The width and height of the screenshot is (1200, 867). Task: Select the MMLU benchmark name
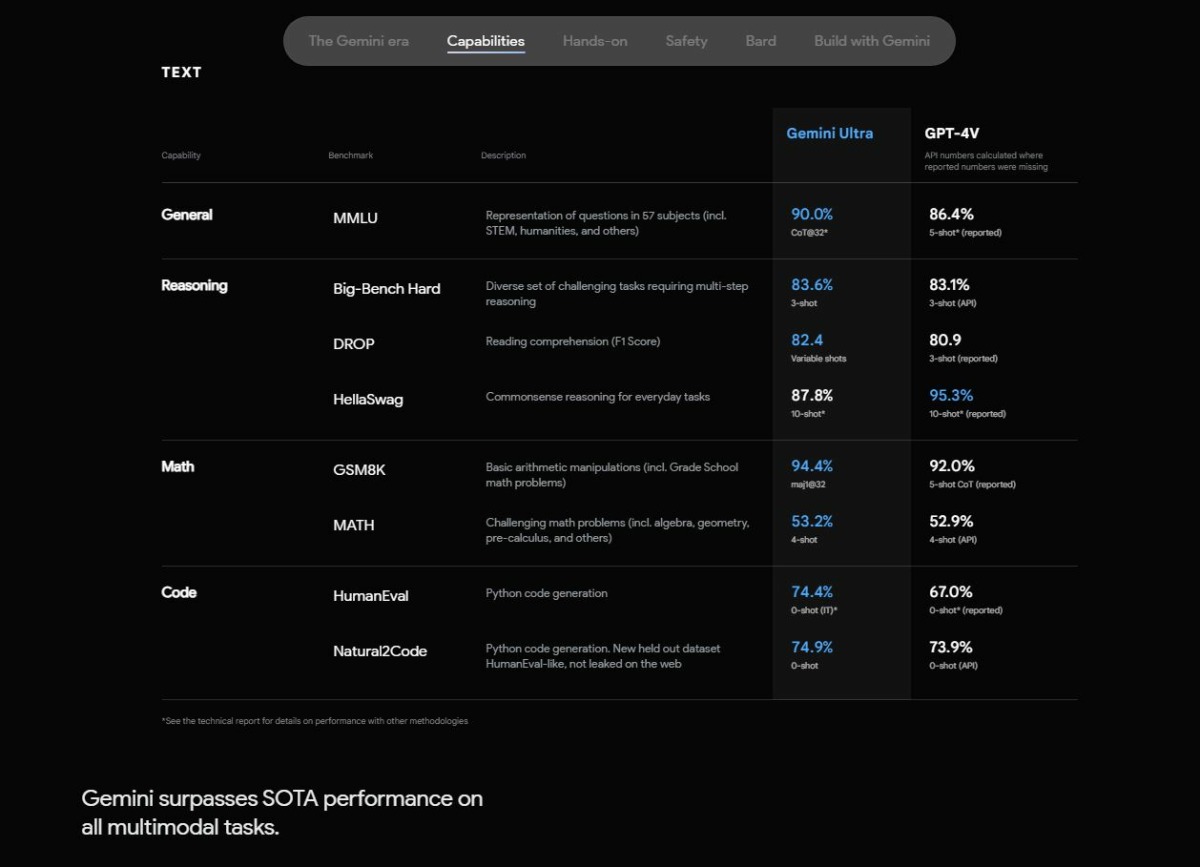pyautogui.click(x=355, y=218)
